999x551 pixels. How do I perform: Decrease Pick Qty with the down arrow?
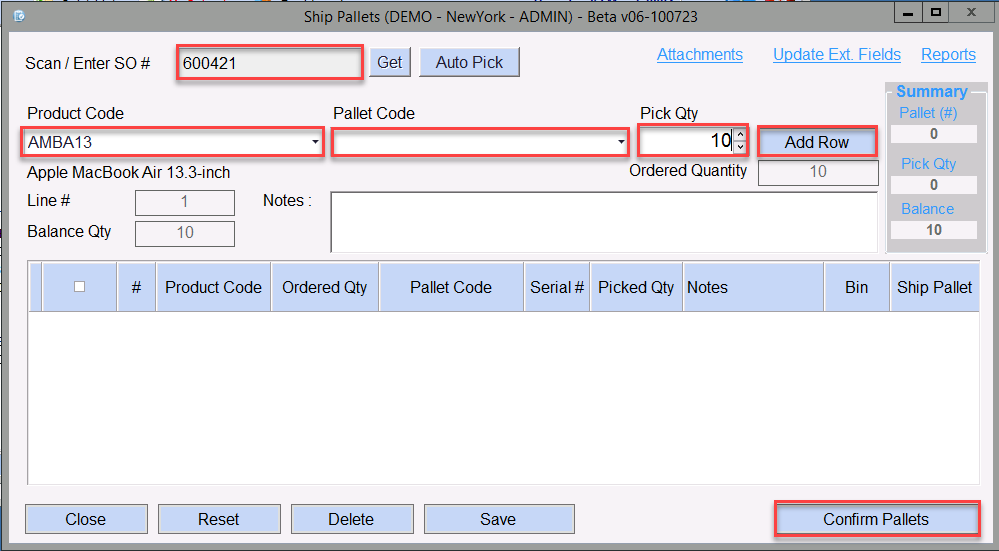pyautogui.click(x=740, y=148)
